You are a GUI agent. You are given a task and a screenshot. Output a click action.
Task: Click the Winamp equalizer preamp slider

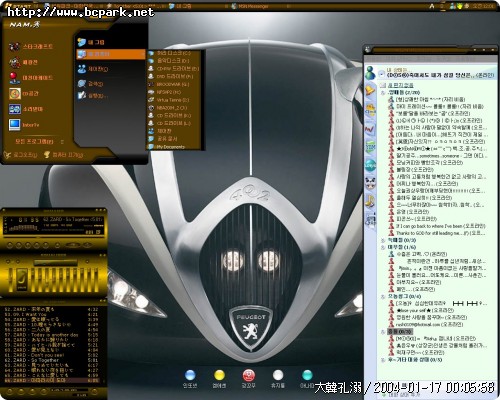(x=11, y=280)
